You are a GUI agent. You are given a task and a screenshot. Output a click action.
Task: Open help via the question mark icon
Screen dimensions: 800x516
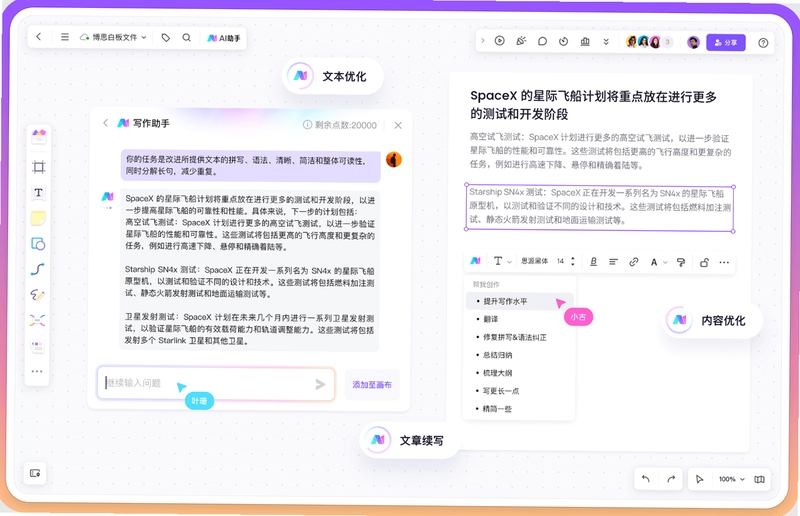763,43
